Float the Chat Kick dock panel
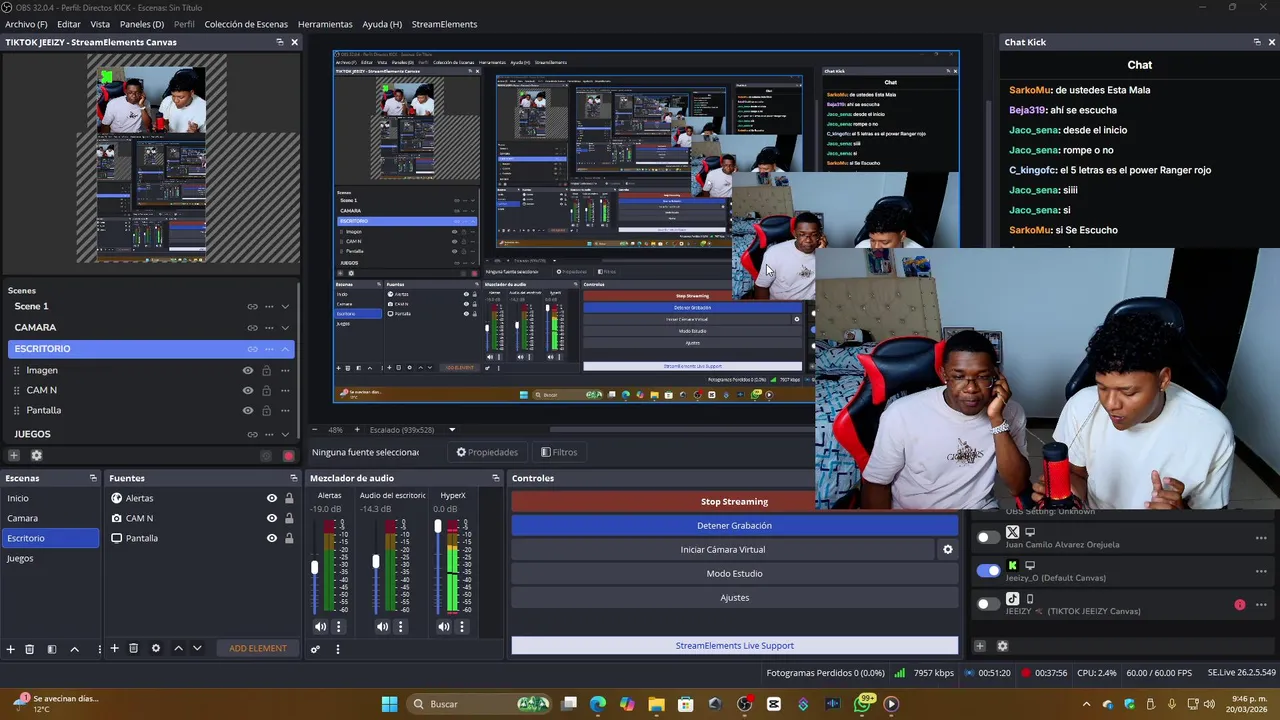 click(1257, 42)
